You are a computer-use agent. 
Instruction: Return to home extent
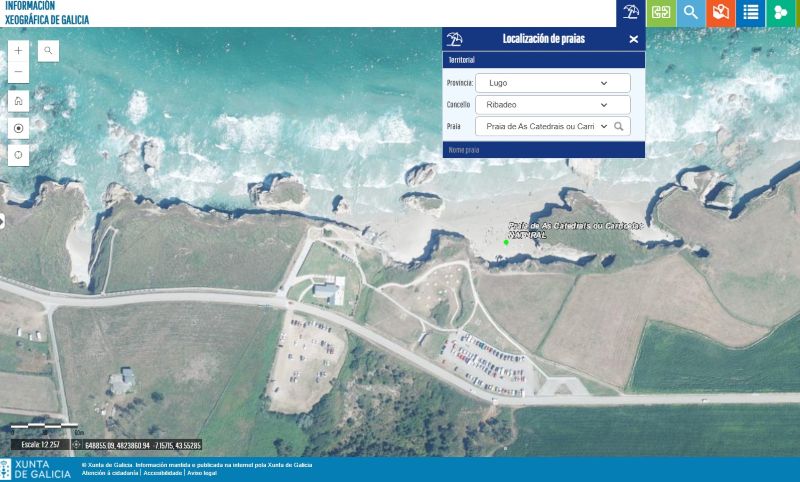click(18, 101)
